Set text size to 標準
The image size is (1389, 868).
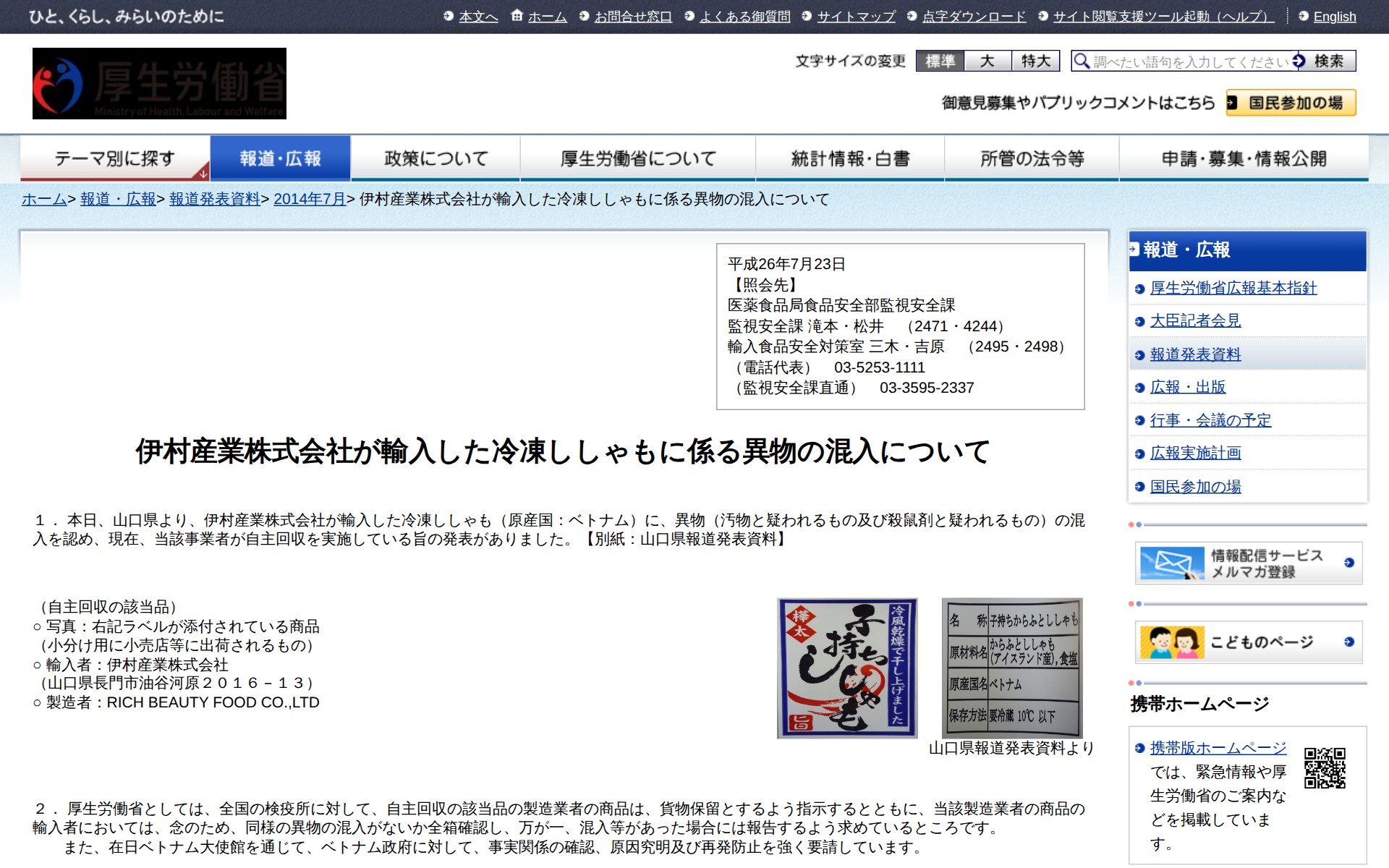pyautogui.click(x=940, y=61)
